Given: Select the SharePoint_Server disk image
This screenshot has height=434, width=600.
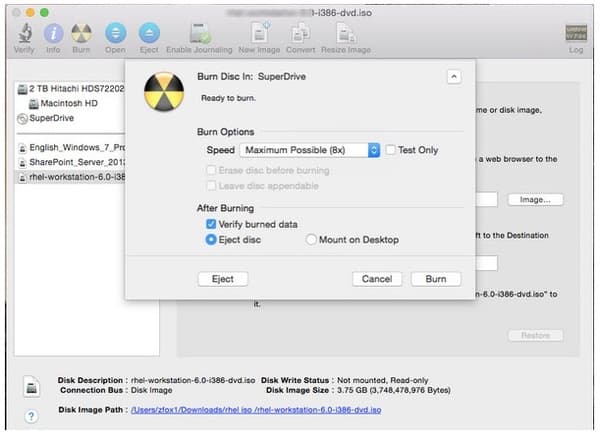Looking at the screenshot, I should (x=72, y=162).
